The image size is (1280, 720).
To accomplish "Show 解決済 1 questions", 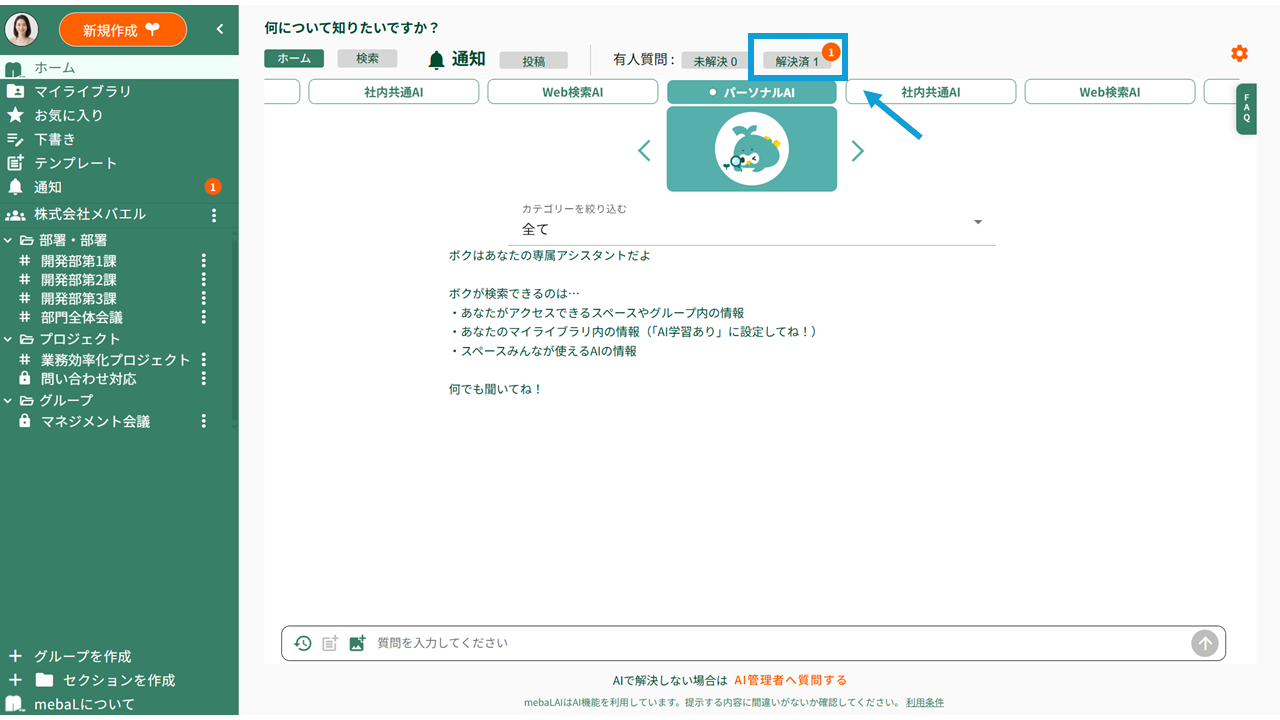I will pos(797,61).
